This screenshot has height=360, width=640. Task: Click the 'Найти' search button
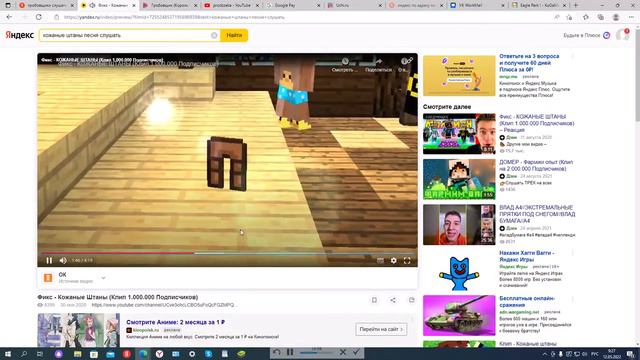(234, 35)
